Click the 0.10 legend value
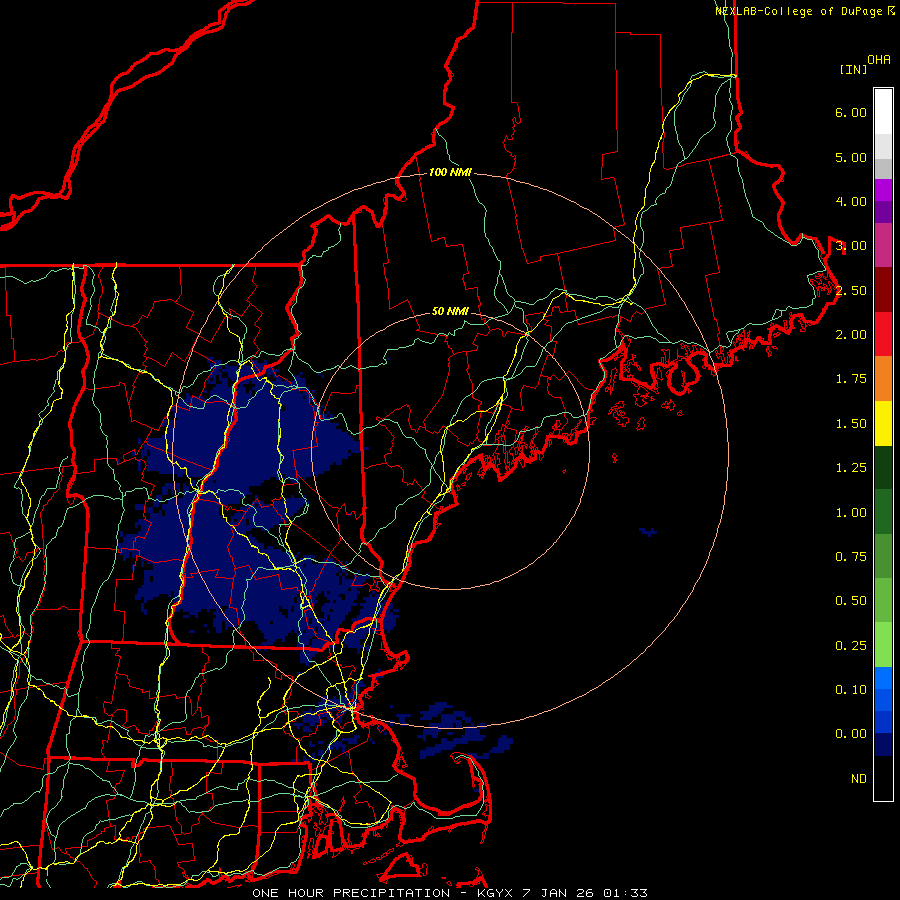This screenshot has width=900, height=900. pyautogui.click(x=851, y=690)
